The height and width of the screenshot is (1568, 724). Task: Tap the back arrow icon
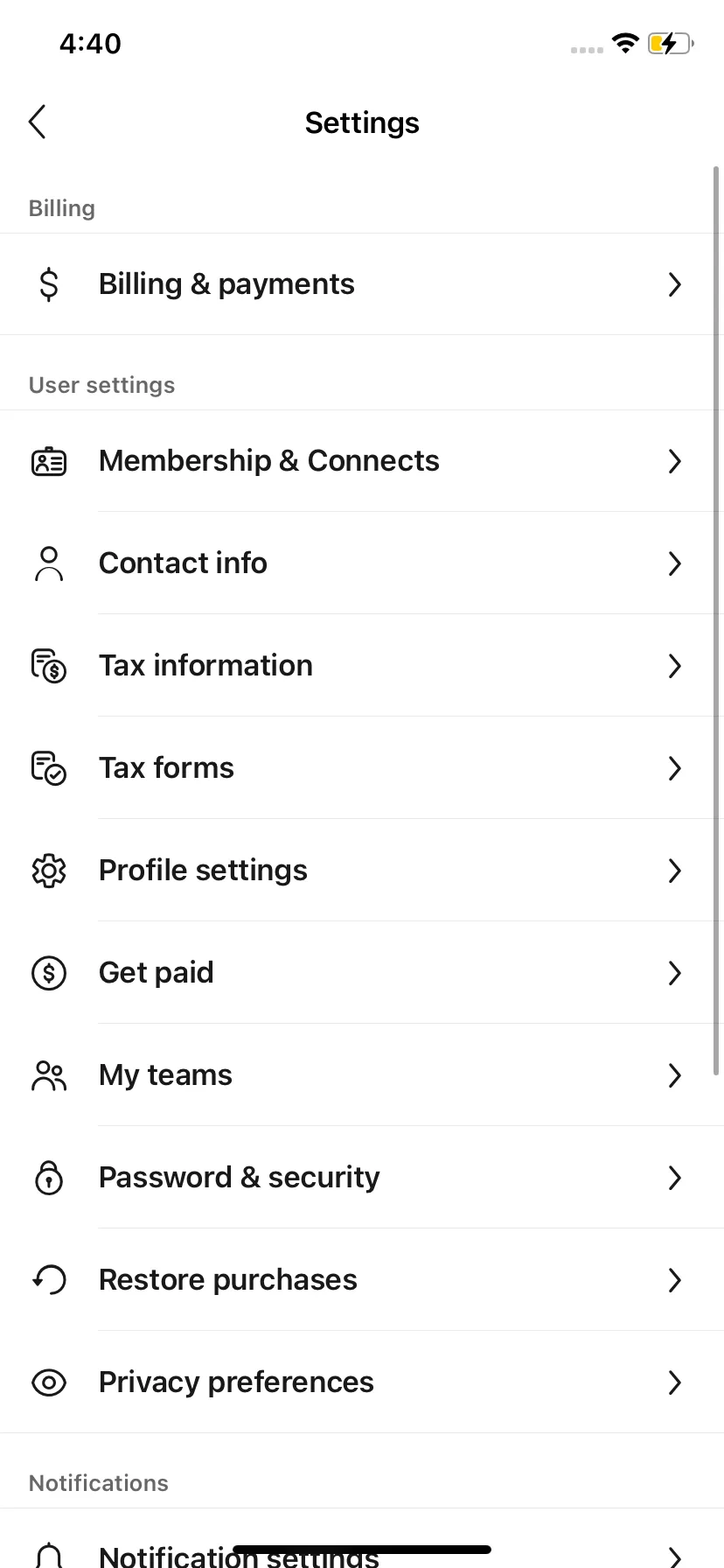point(37,122)
